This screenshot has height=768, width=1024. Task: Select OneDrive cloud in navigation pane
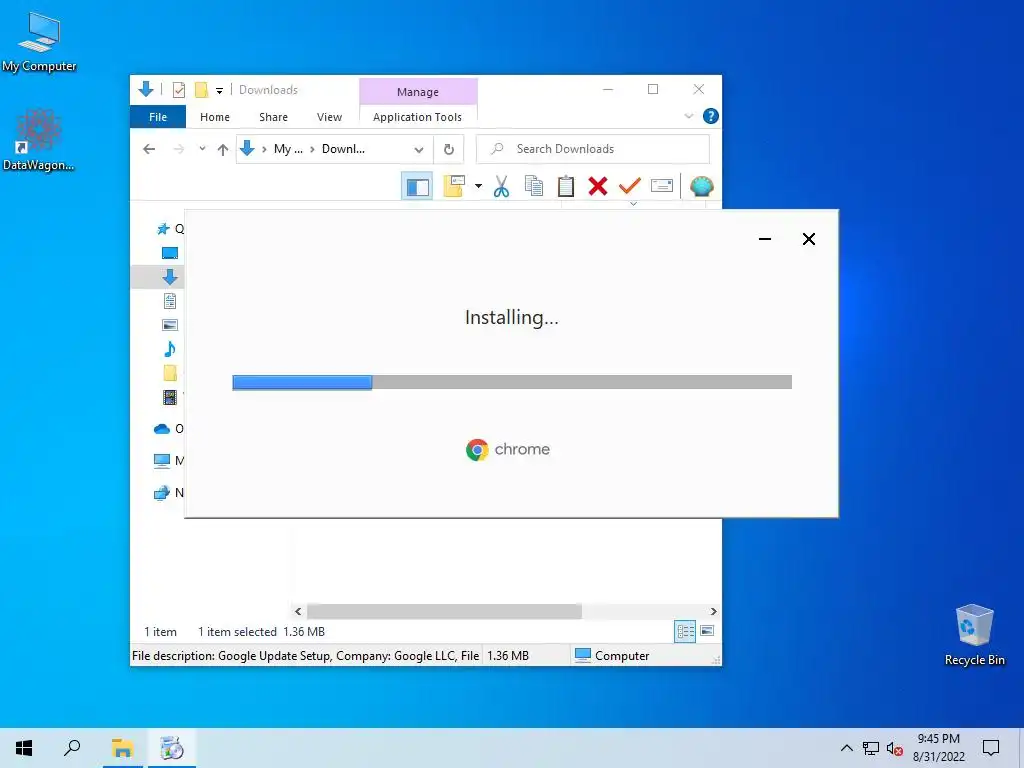162,429
